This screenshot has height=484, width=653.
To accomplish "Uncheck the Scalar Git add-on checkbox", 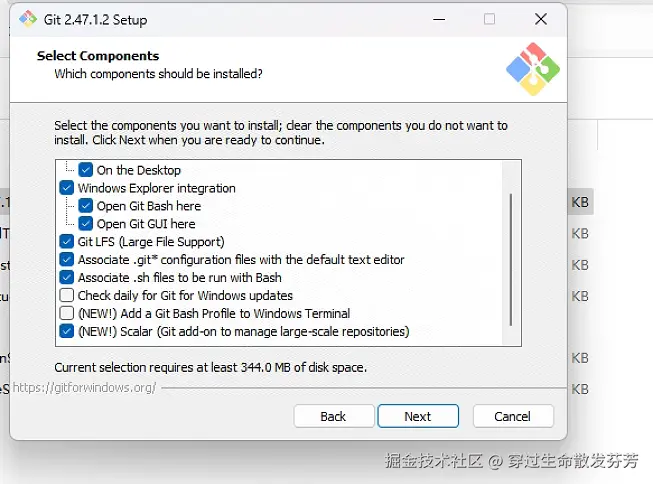I will [67, 332].
